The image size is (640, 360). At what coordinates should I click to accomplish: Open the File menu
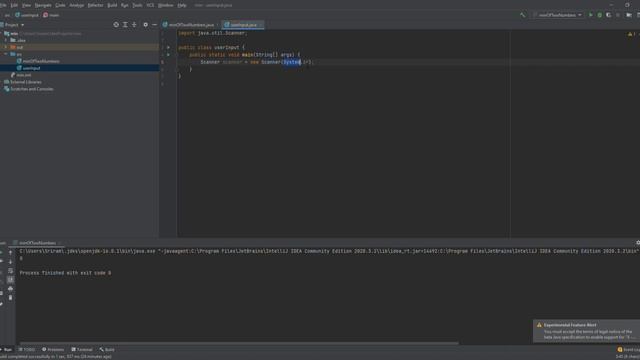3,5
